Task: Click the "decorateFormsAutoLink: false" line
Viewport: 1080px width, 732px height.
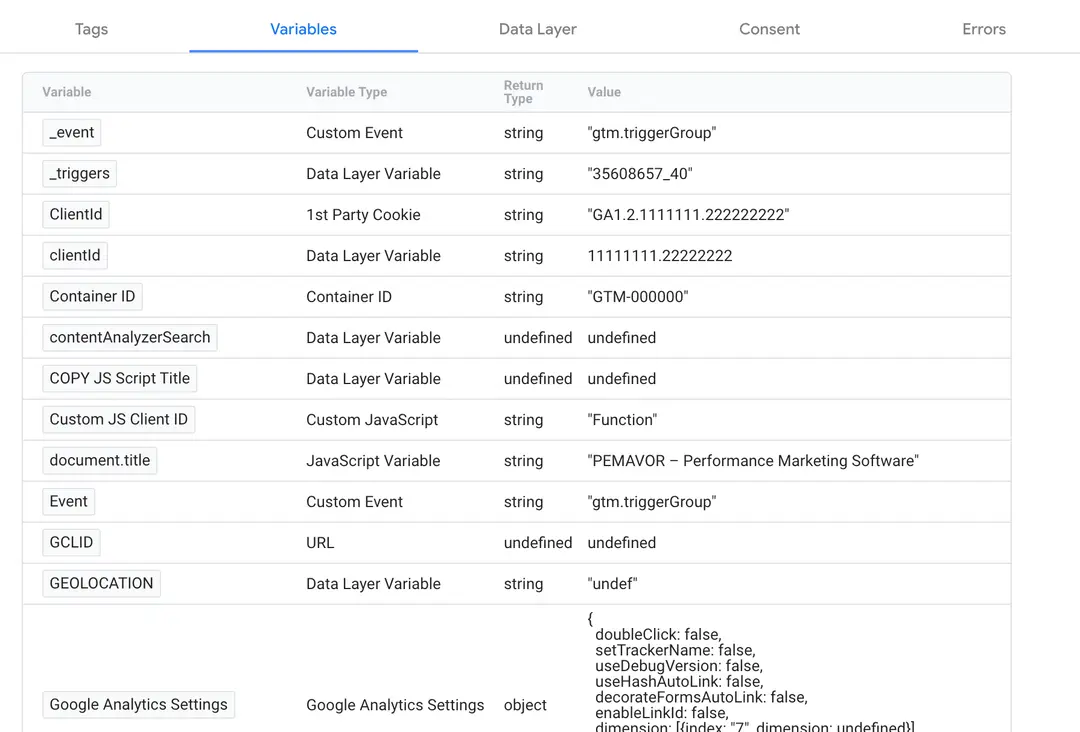Action: tap(701, 697)
